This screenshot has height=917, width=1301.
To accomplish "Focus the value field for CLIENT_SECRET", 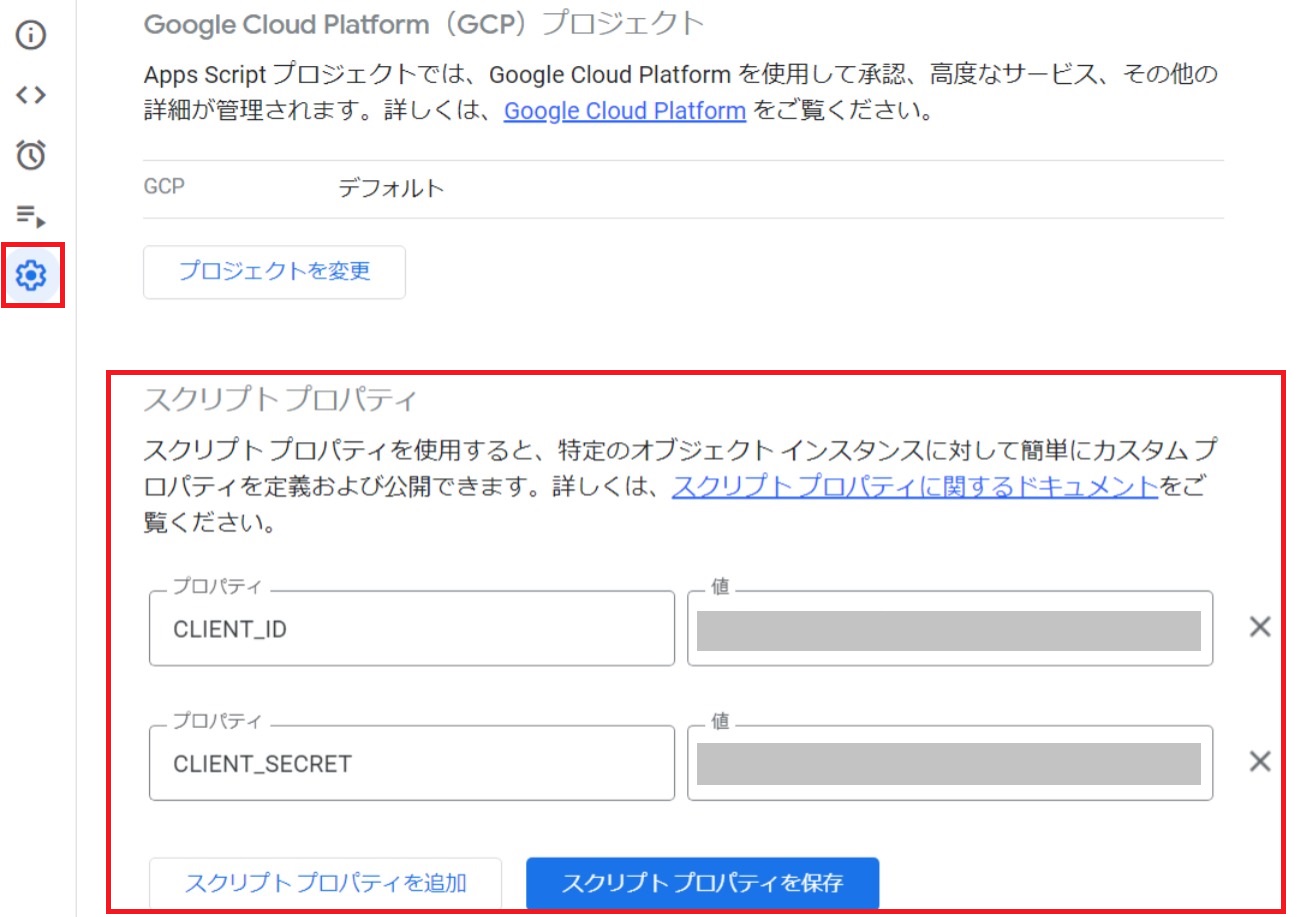I will point(950,763).
